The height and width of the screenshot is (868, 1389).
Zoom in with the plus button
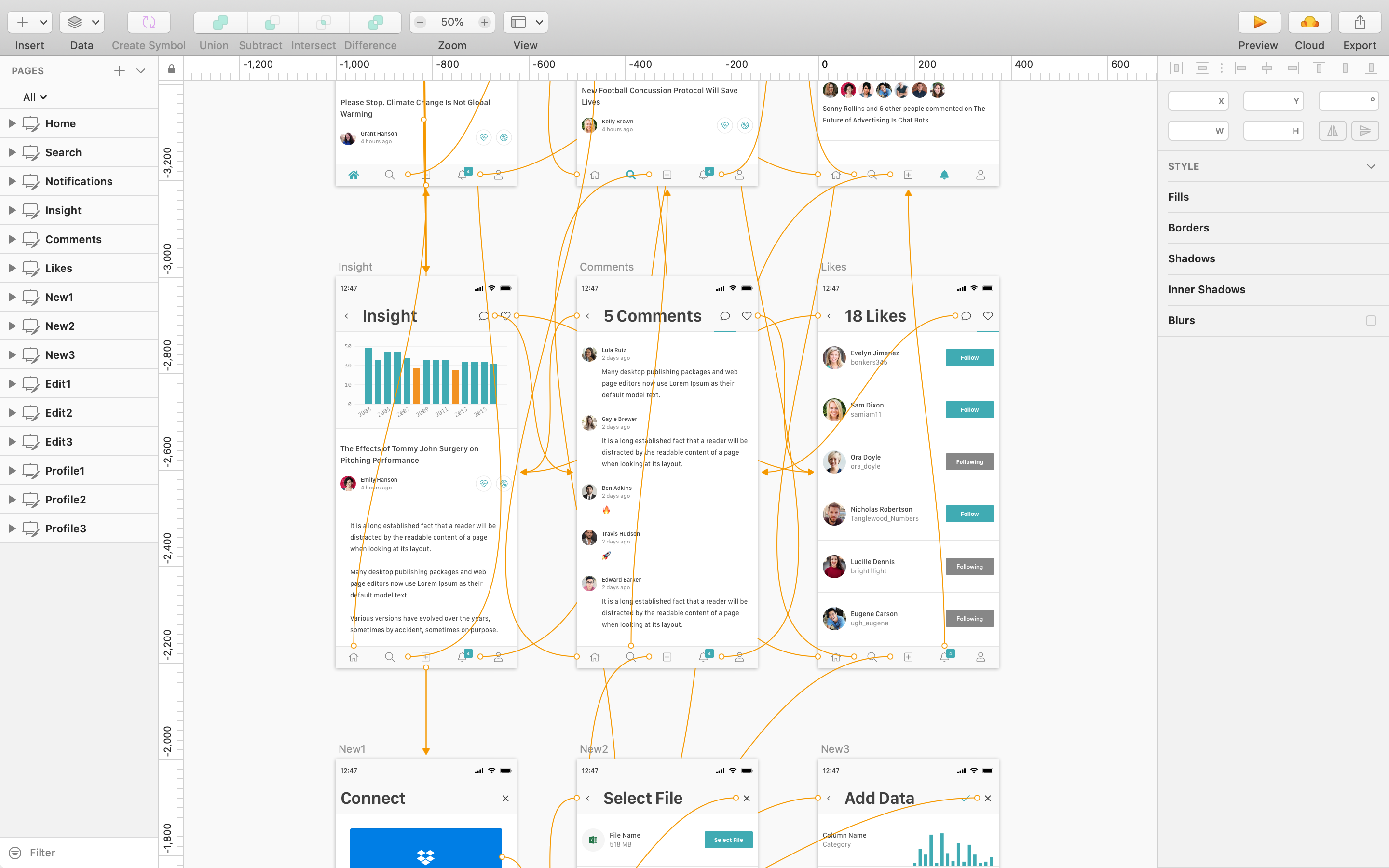(x=484, y=22)
